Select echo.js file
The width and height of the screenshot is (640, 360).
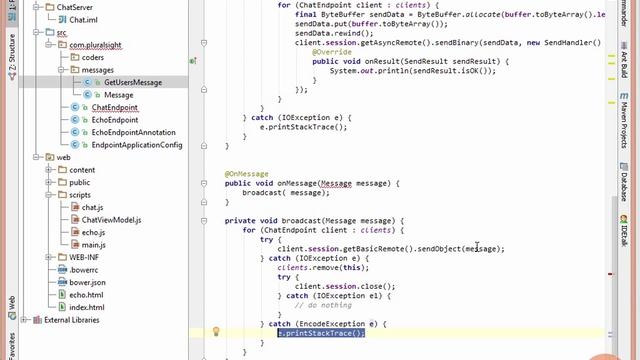click(93, 232)
